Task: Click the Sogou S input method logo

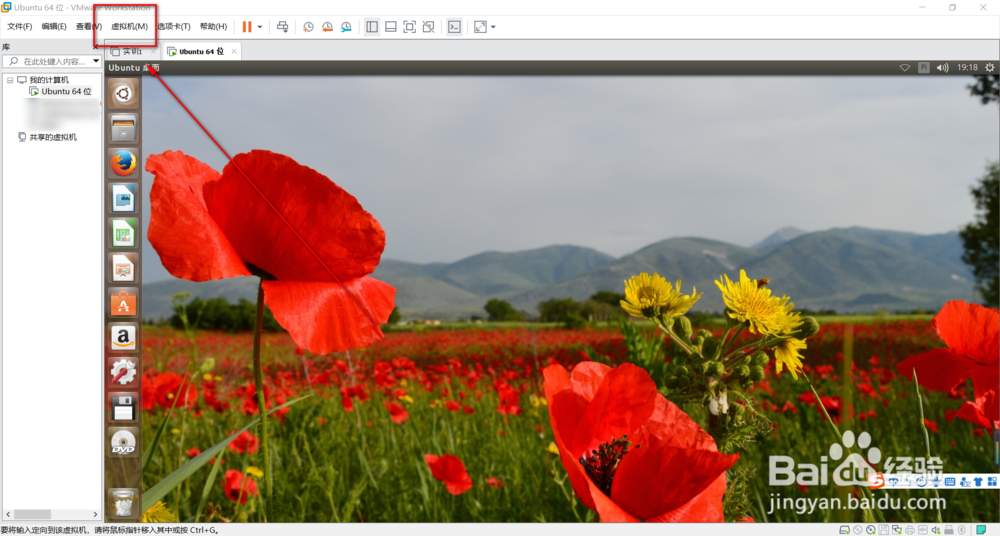Action: [x=876, y=480]
